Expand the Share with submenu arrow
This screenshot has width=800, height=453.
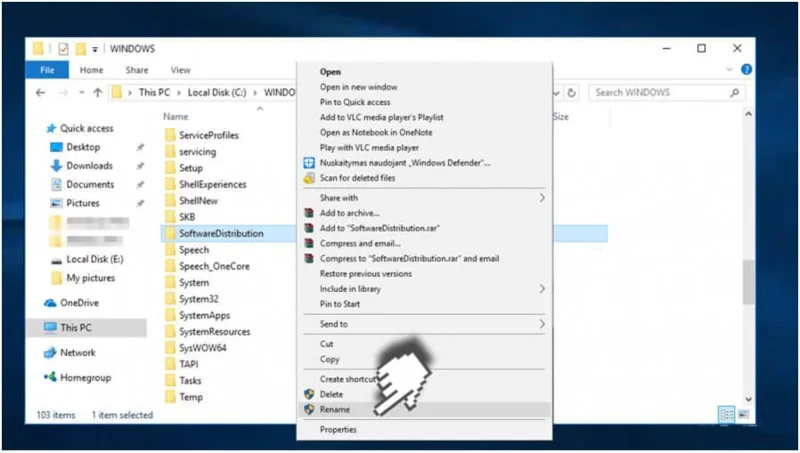pos(542,198)
